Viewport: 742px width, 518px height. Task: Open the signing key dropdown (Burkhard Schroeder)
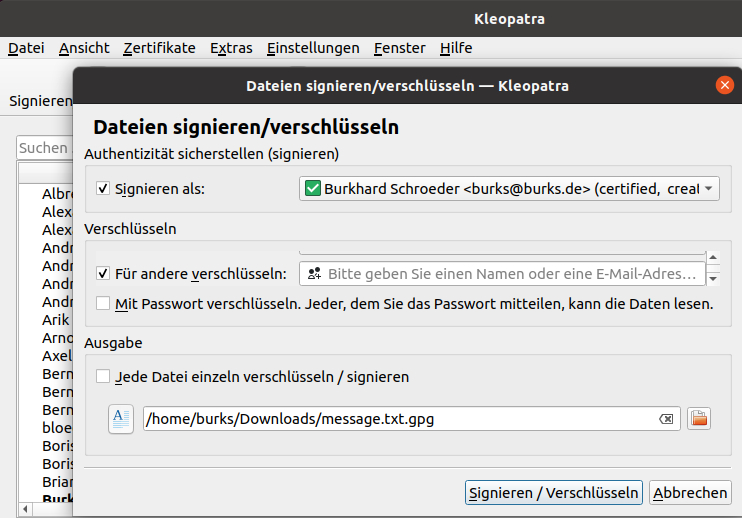509,188
